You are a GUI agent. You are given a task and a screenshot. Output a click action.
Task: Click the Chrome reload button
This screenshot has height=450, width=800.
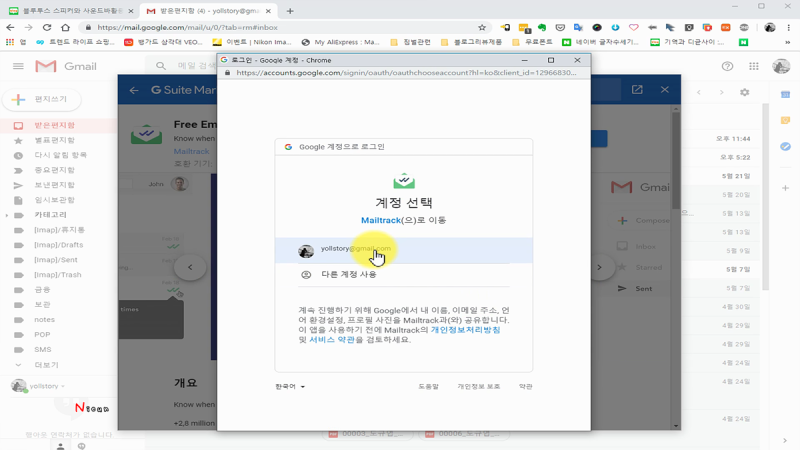(47, 27)
